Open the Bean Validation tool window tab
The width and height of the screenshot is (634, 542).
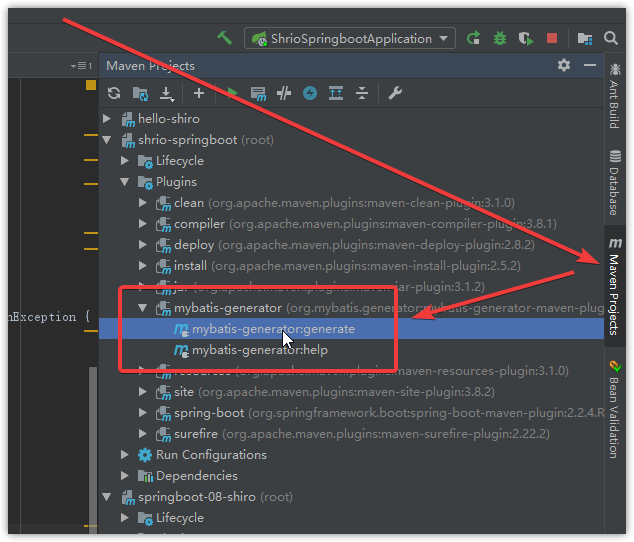click(x=615, y=410)
